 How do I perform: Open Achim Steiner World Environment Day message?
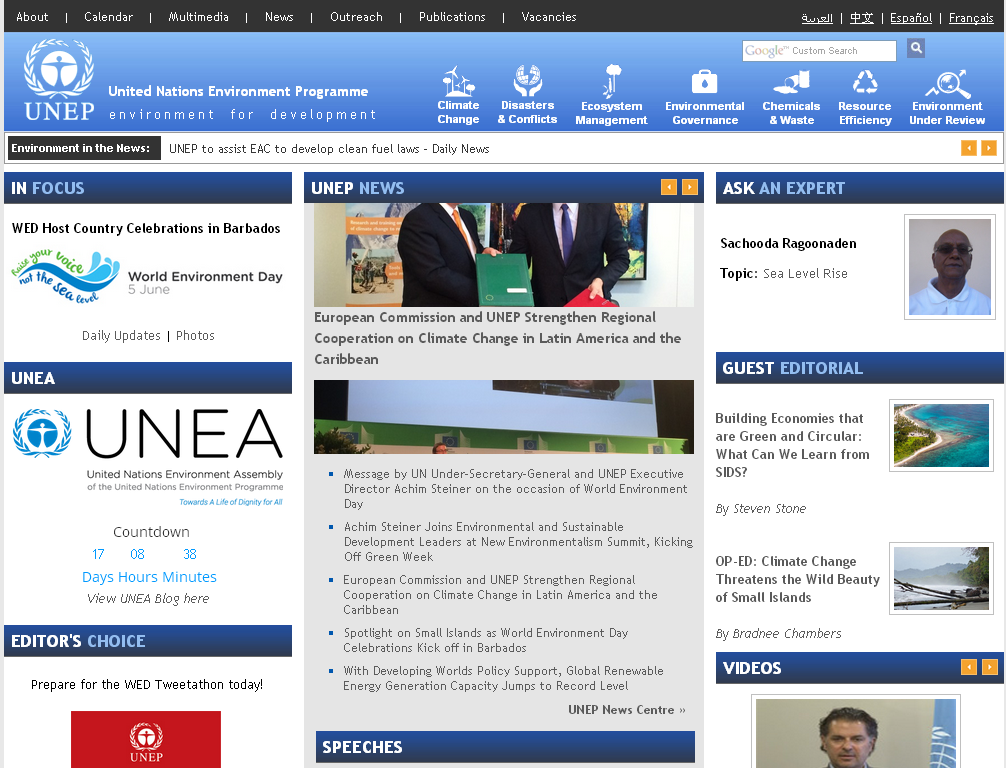515,488
